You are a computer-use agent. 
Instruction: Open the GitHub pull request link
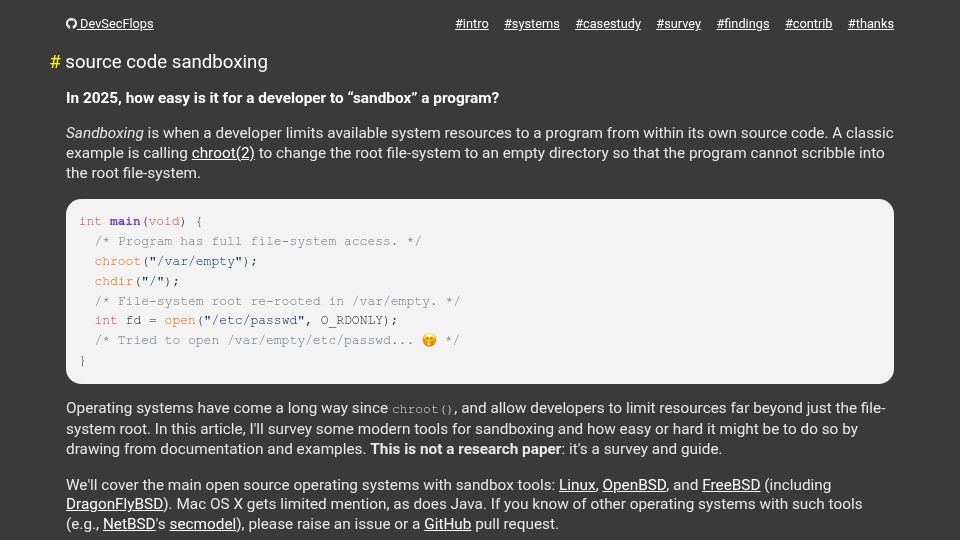(x=448, y=524)
